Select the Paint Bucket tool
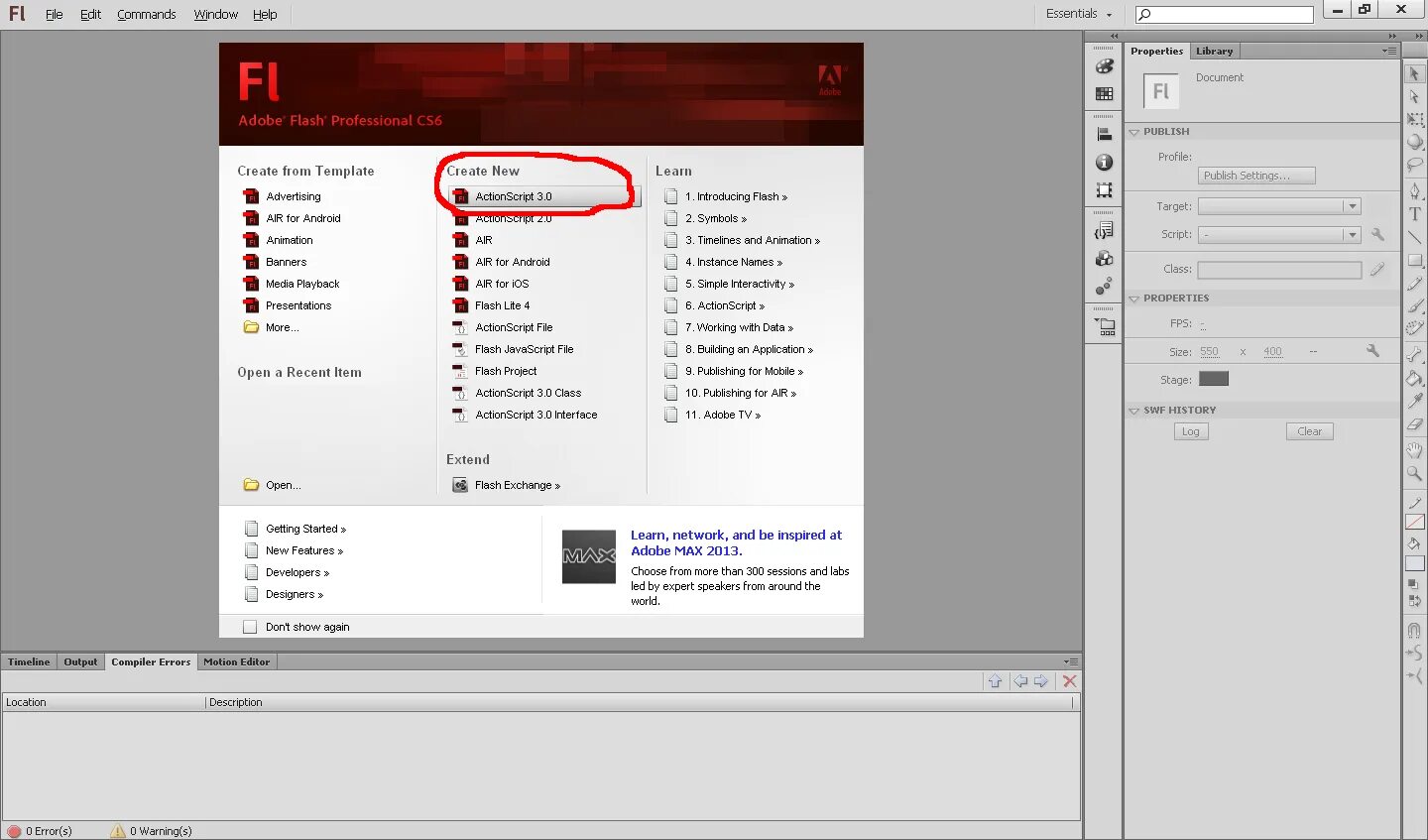This screenshot has width=1428, height=840. pyautogui.click(x=1415, y=378)
